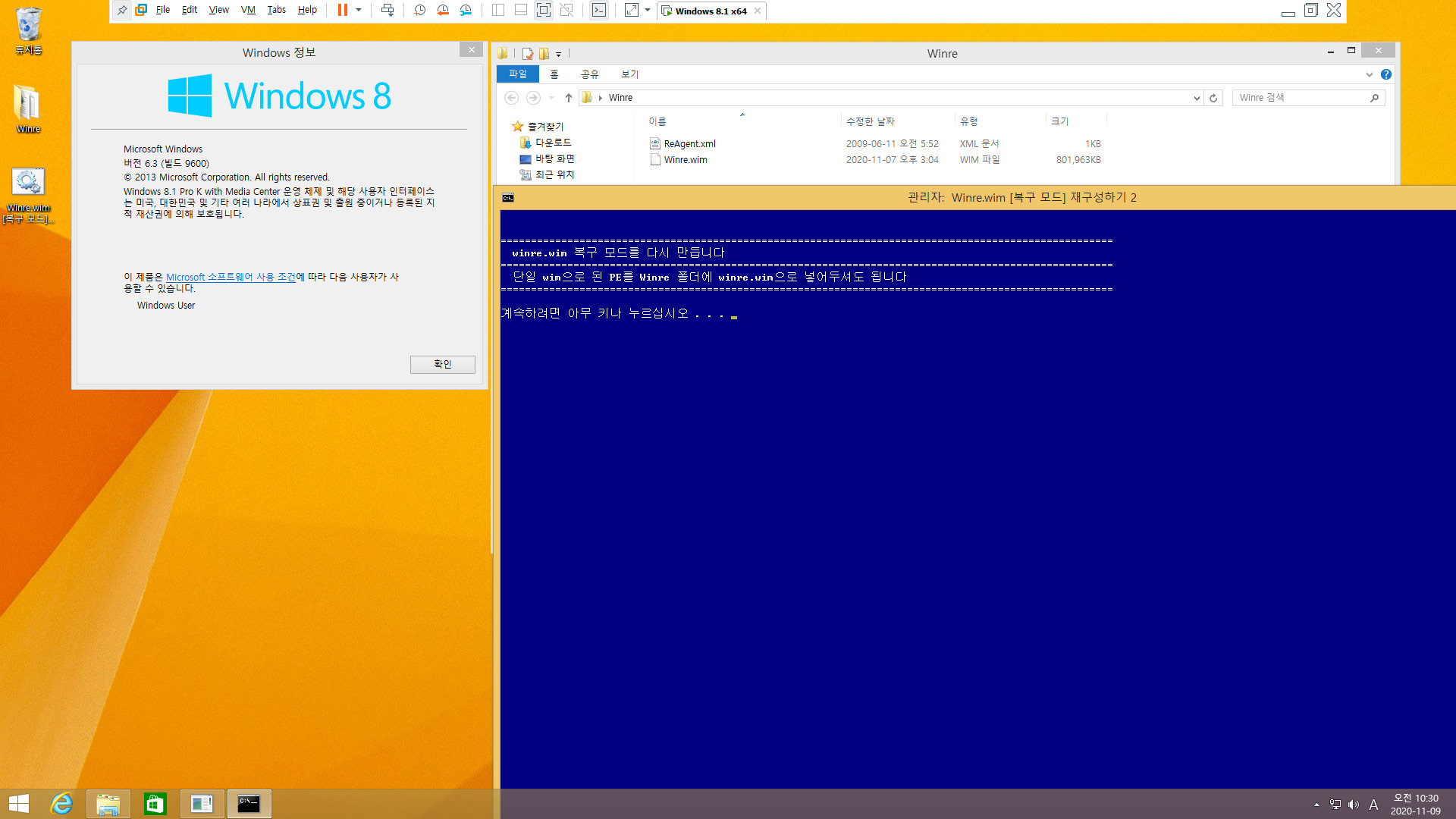Close the Windows 8.1 x64 tab
Image resolution: width=1456 pixels, height=819 pixels.
[x=758, y=11]
